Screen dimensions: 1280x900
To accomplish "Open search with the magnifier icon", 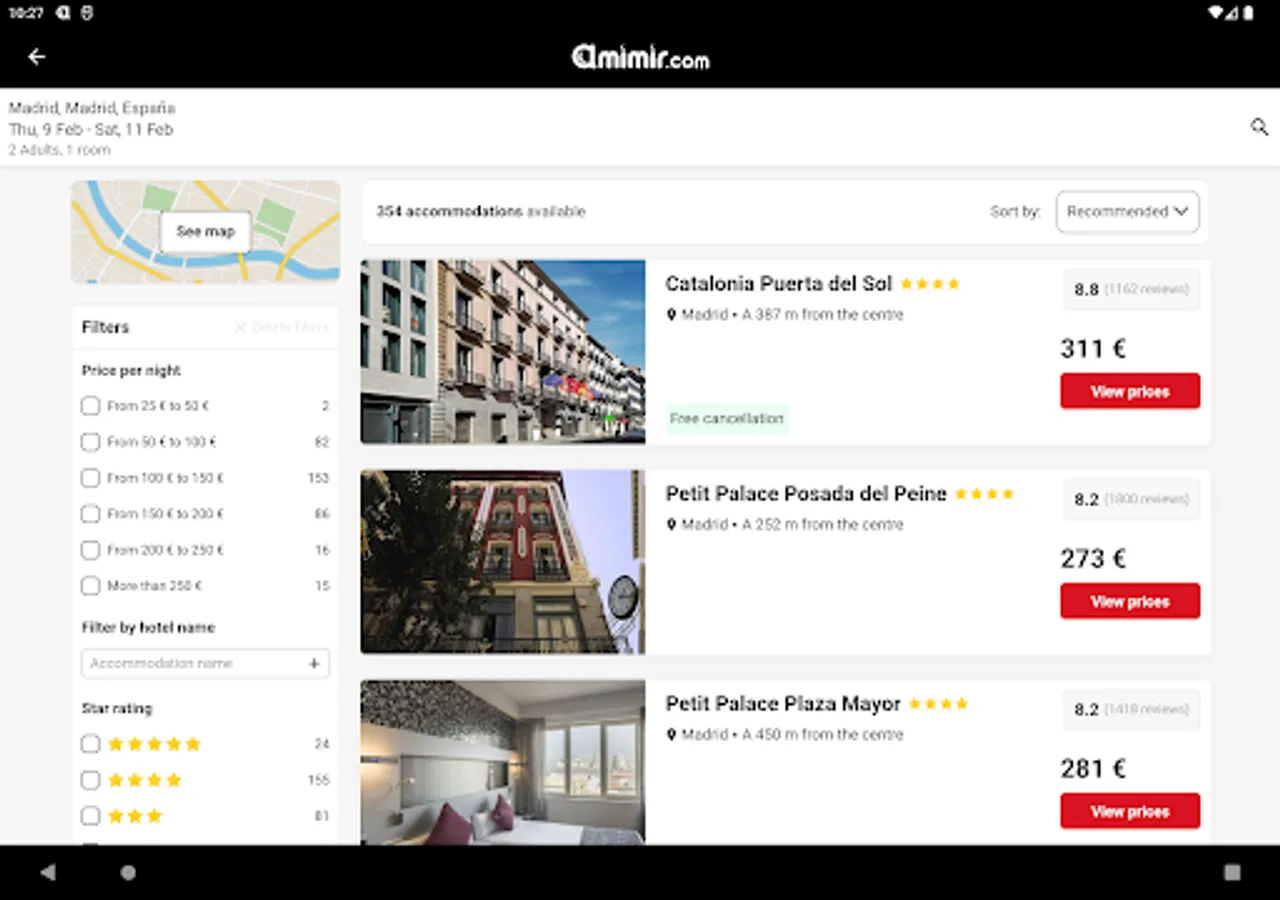I will tap(1259, 127).
